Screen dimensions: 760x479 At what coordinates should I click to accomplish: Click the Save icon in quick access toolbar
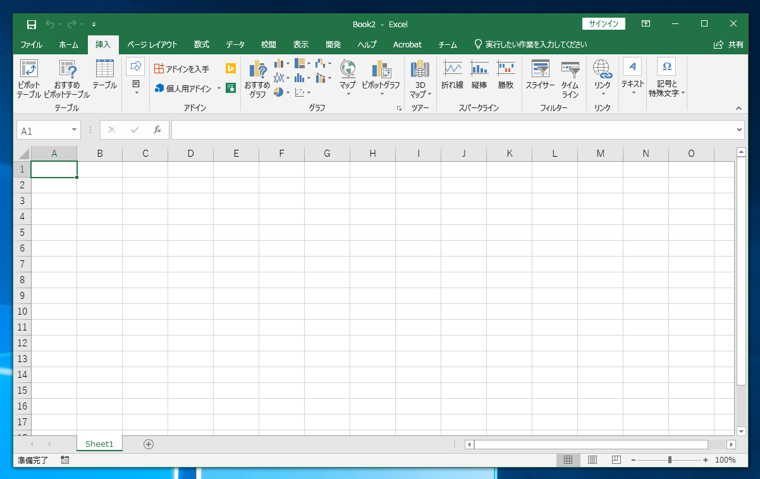31,24
